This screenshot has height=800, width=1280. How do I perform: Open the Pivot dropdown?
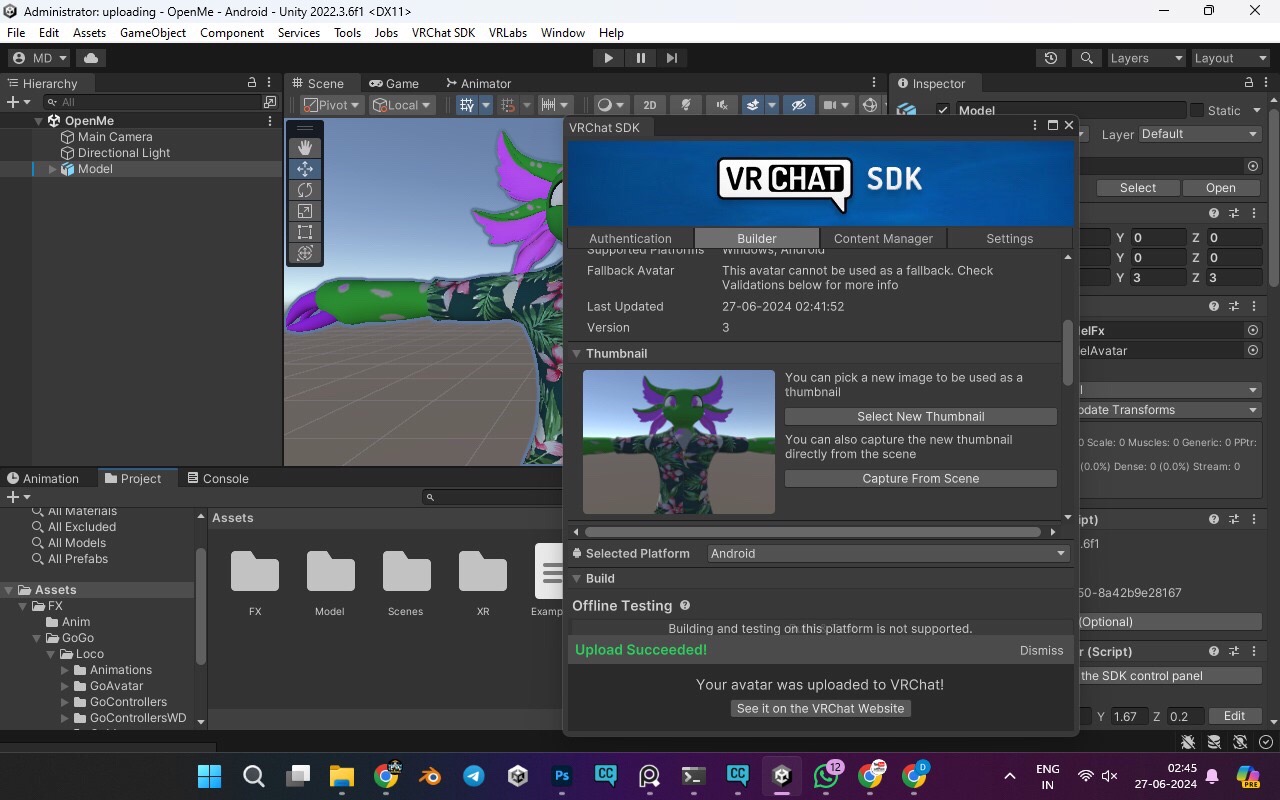[331, 105]
